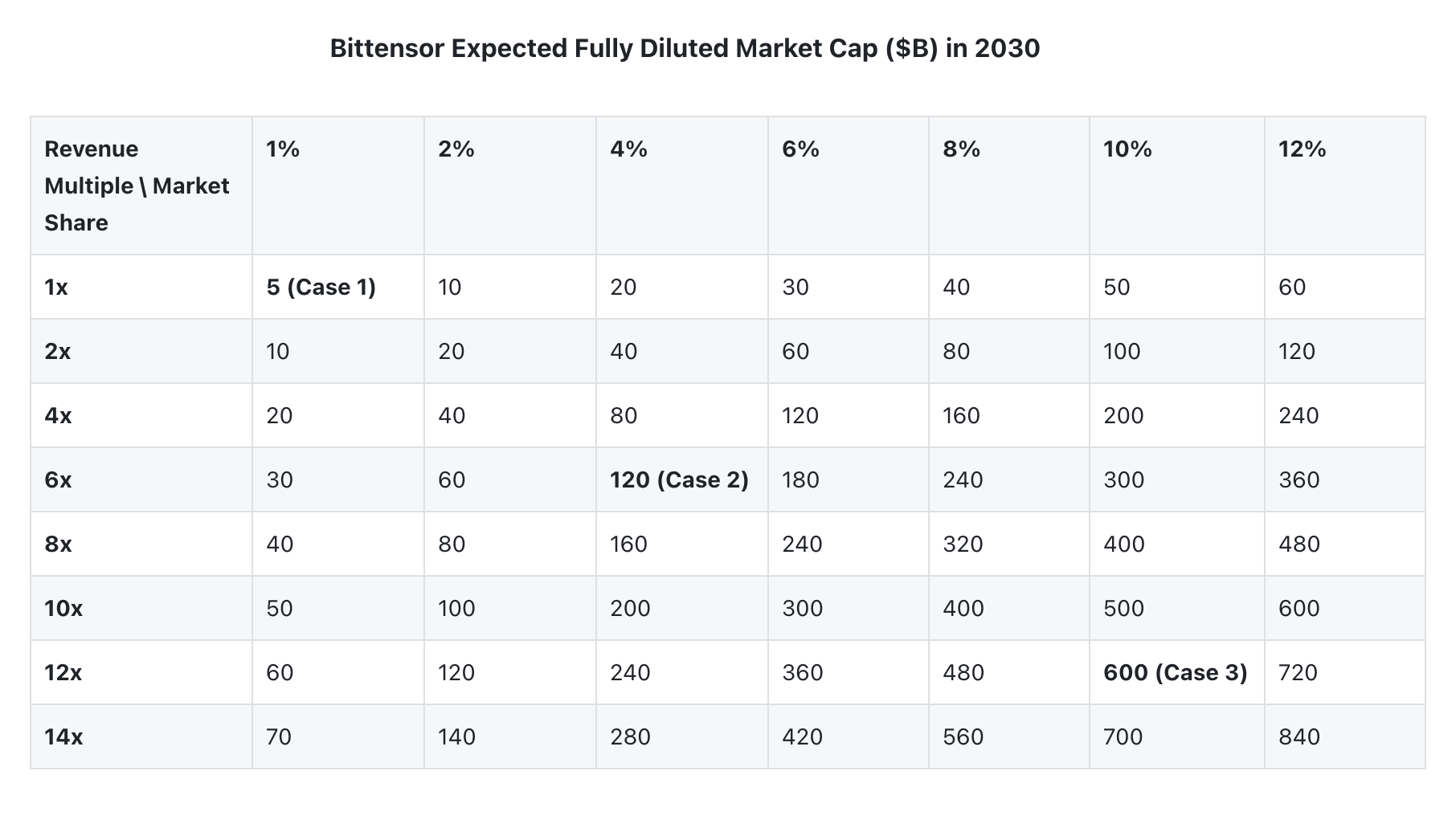Click the 500 value cell
The width and height of the screenshot is (1456, 820).
pos(1123,609)
